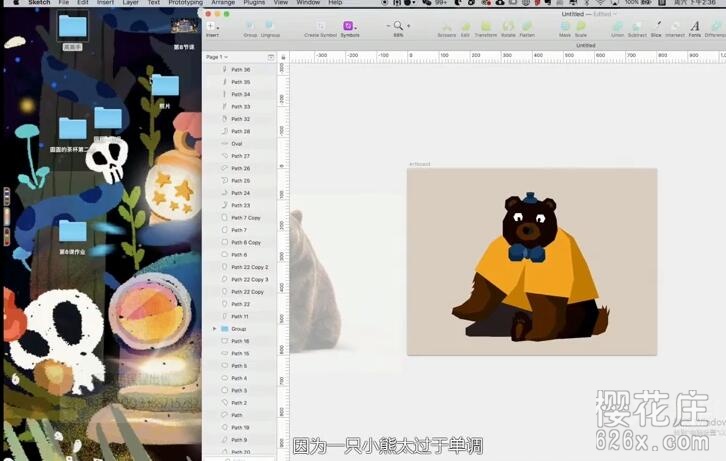Select the Path 26 layer

pyautogui.click(x=240, y=168)
